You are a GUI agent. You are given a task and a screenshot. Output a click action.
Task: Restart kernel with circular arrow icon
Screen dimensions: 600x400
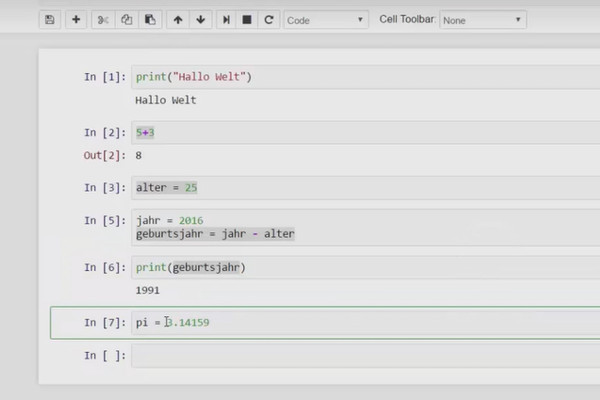[x=269, y=20]
